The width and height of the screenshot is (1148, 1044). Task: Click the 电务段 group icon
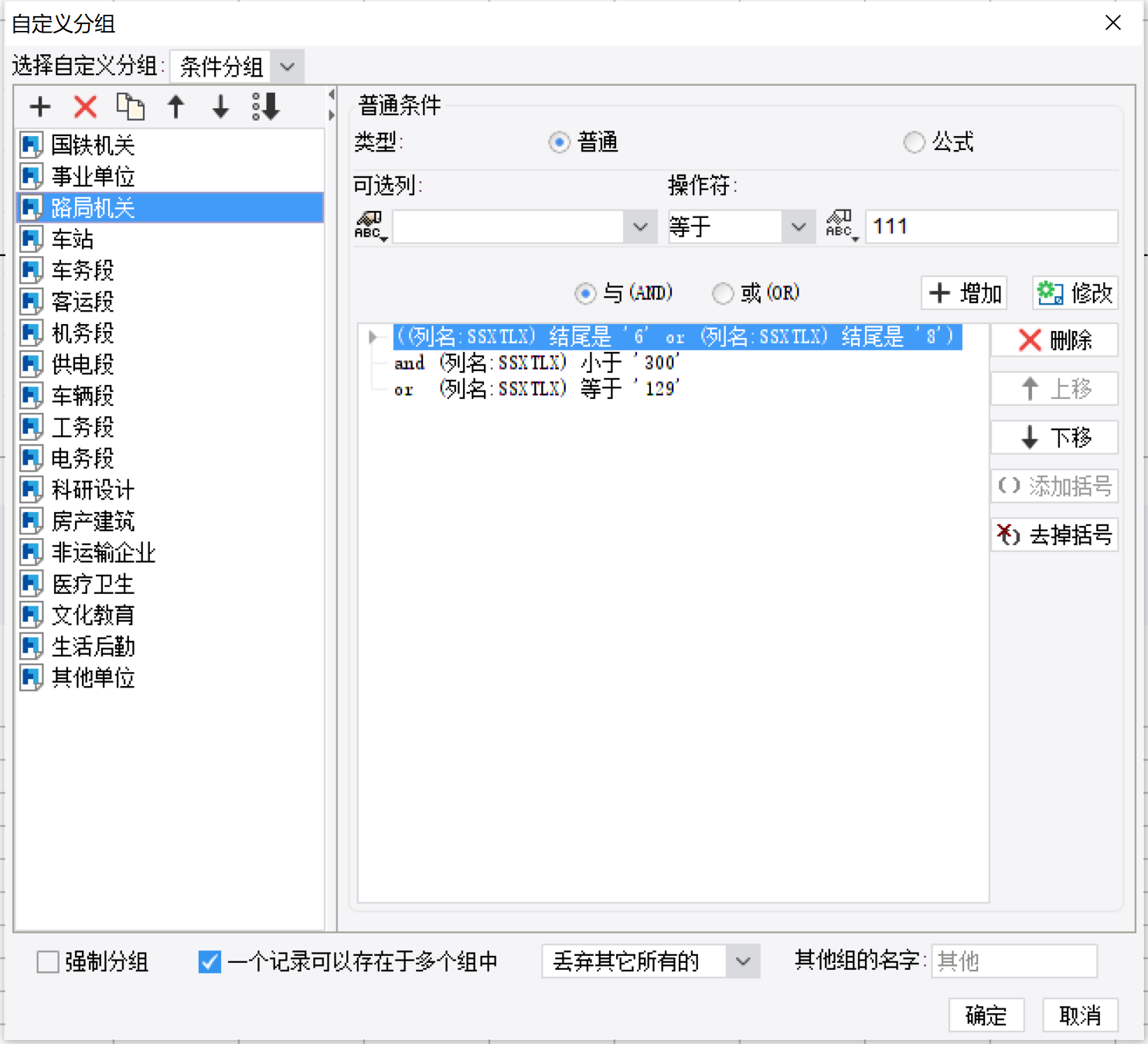32,459
